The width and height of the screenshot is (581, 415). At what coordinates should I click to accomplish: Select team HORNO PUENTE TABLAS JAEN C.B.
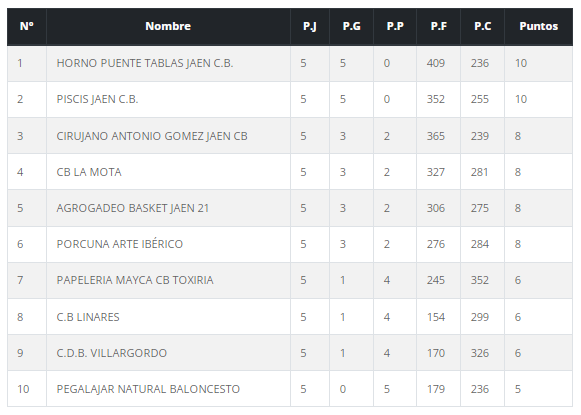tap(145, 63)
